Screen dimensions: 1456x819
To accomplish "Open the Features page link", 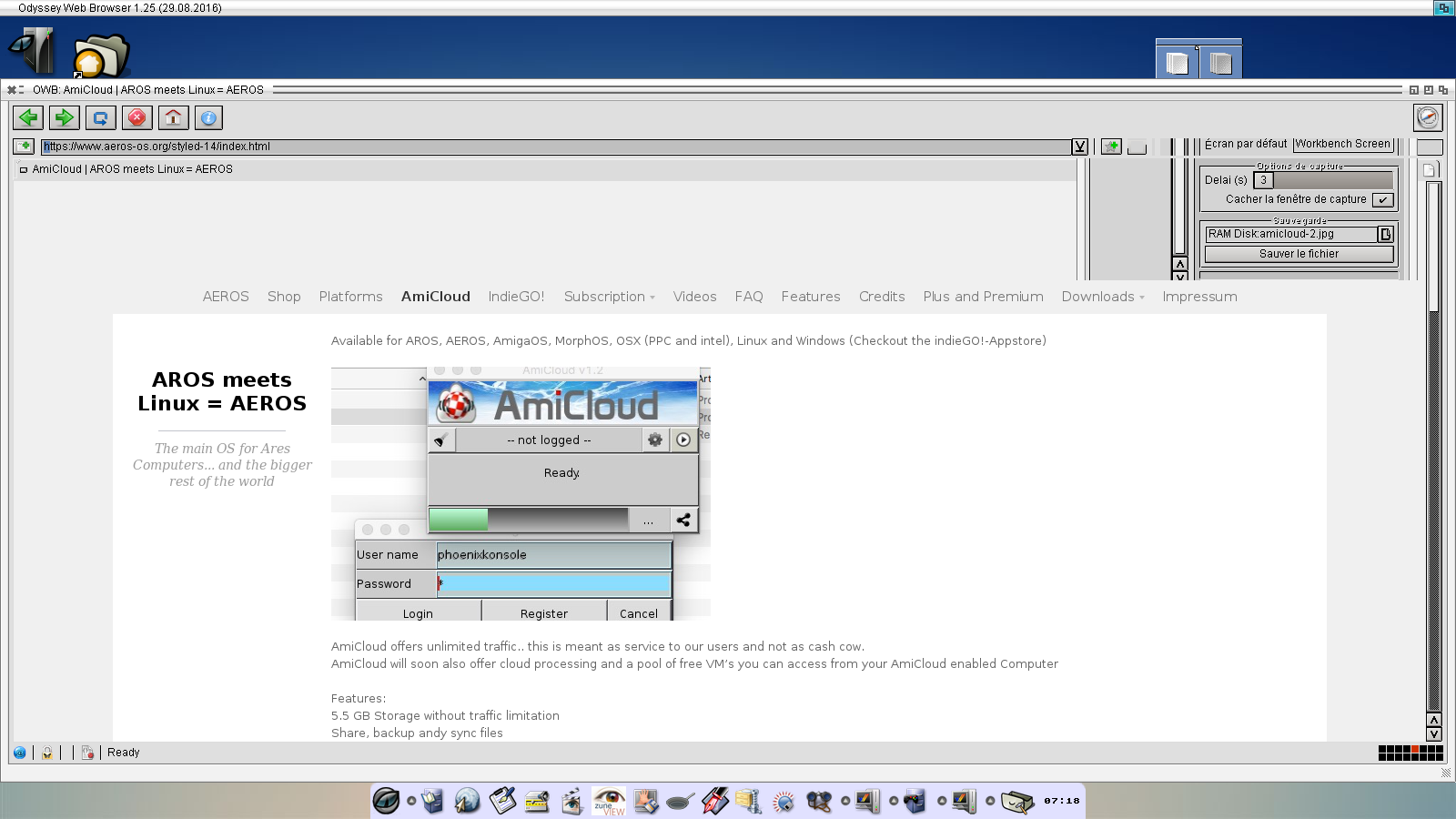I will click(811, 297).
